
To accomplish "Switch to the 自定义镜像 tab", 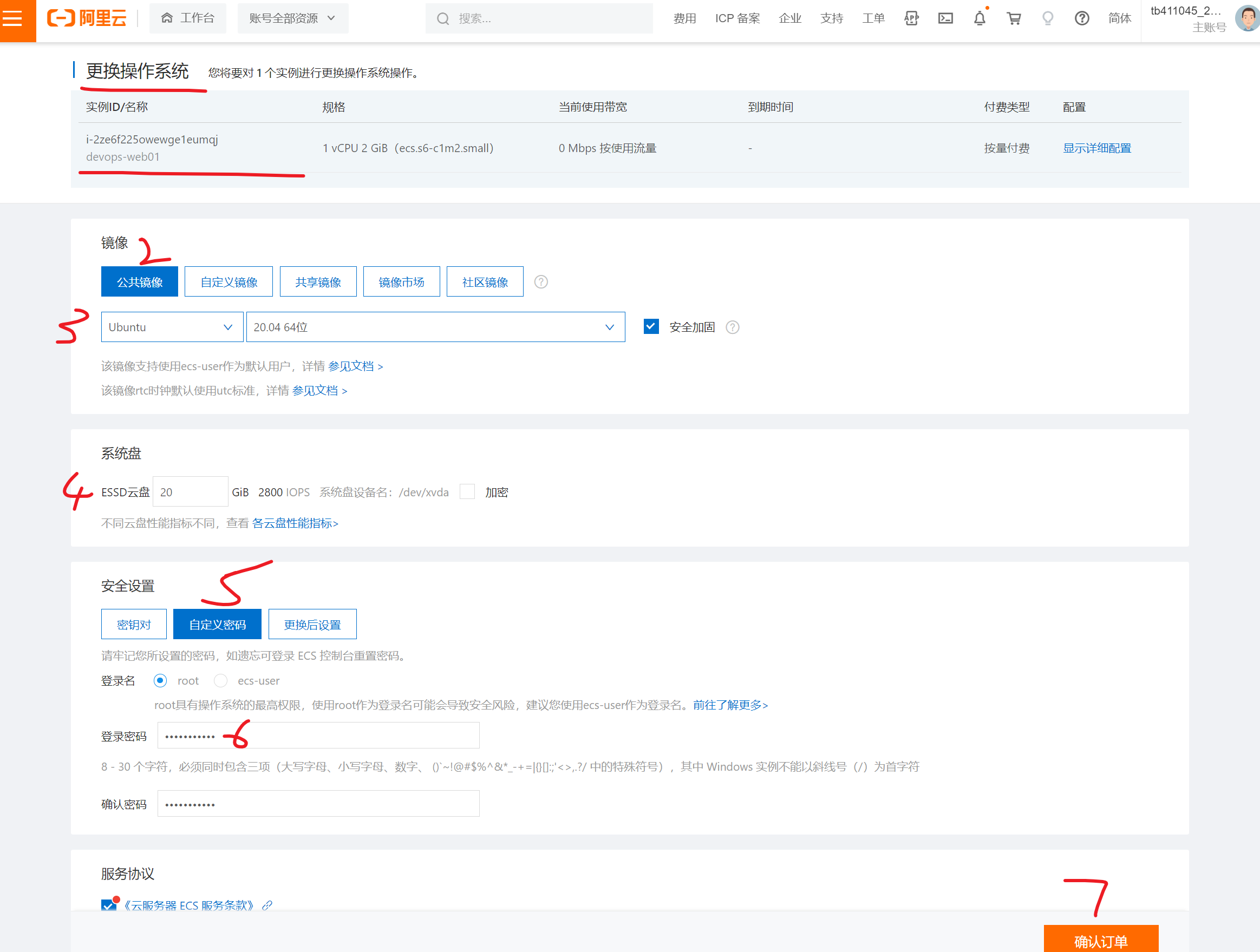I will (229, 282).
